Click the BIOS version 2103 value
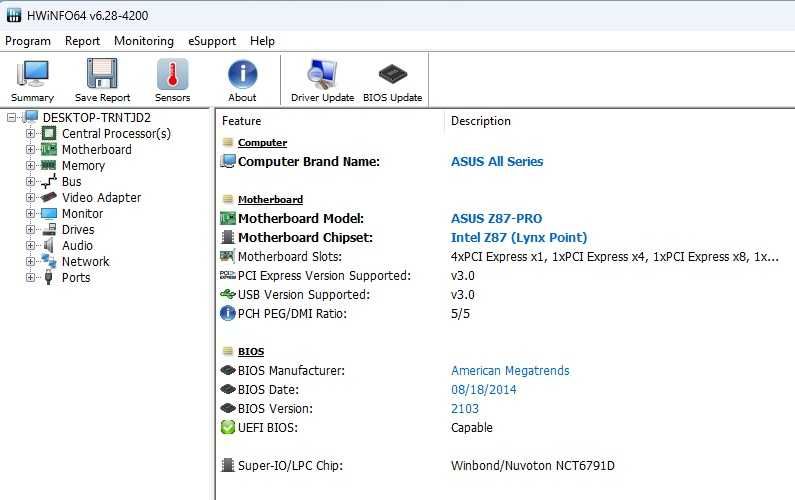The width and height of the screenshot is (795, 500). pos(465,409)
